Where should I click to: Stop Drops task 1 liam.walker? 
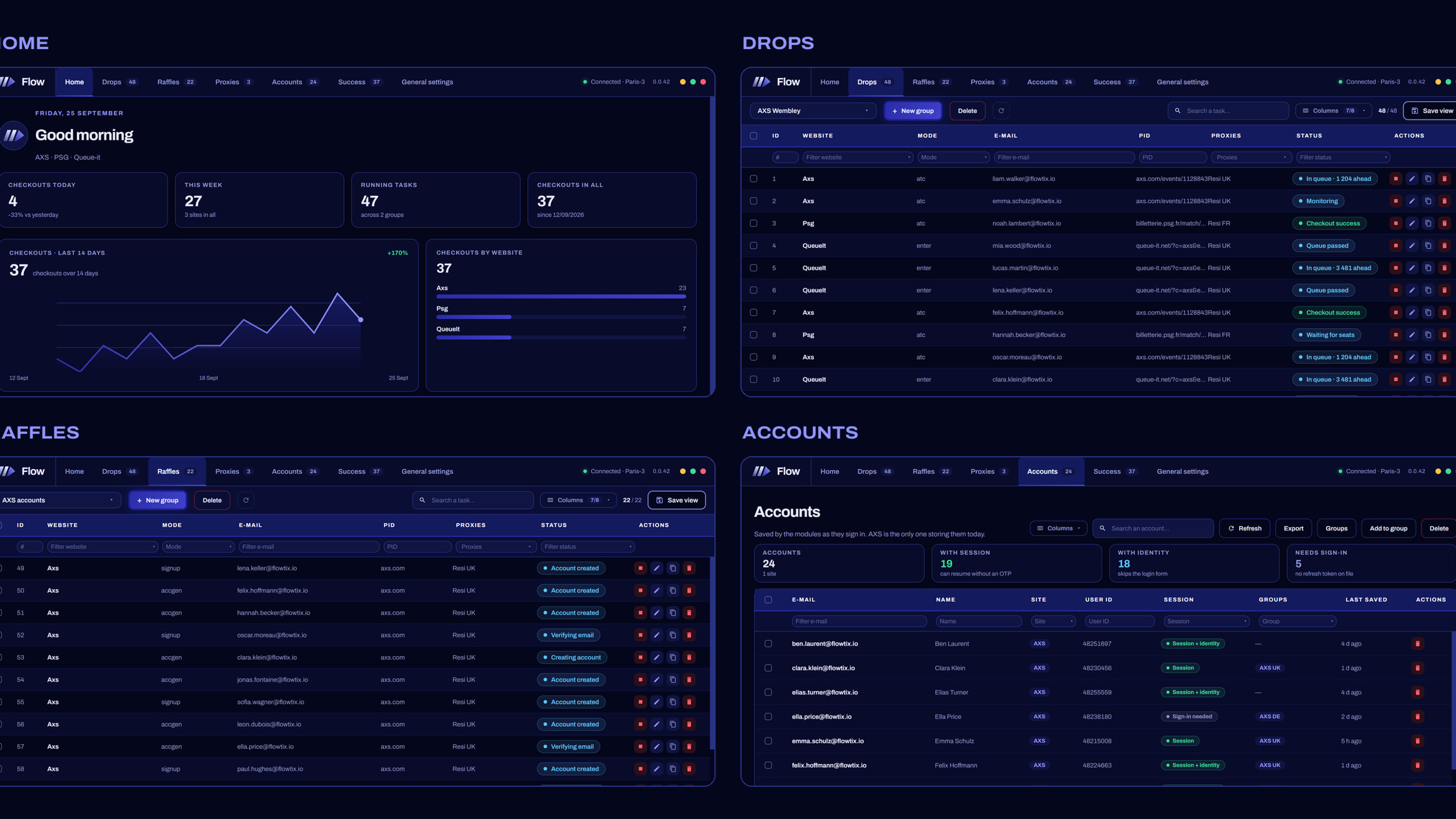coord(1395,179)
